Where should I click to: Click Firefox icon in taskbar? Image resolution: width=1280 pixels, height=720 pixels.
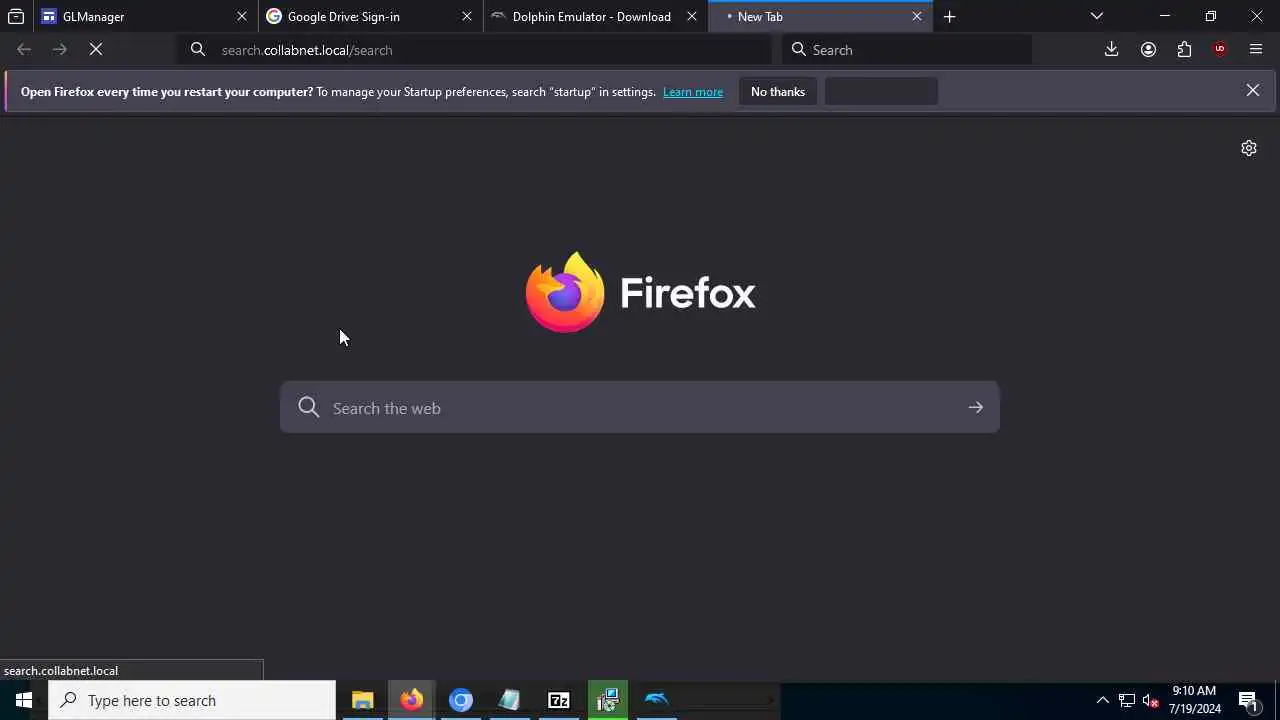click(411, 700)
